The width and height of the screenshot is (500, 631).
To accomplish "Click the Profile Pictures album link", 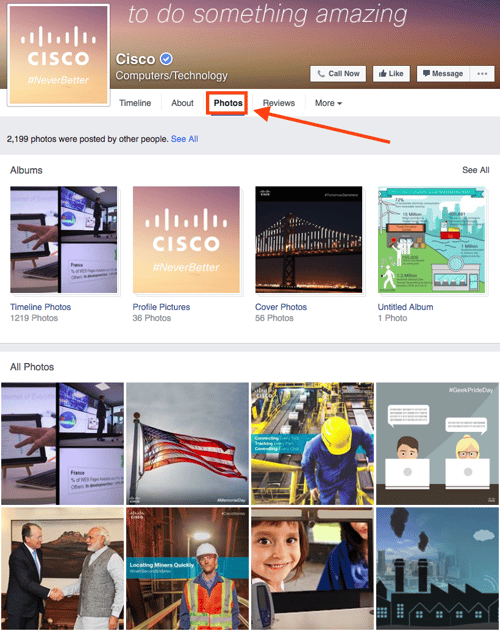I will coord(161,307).
